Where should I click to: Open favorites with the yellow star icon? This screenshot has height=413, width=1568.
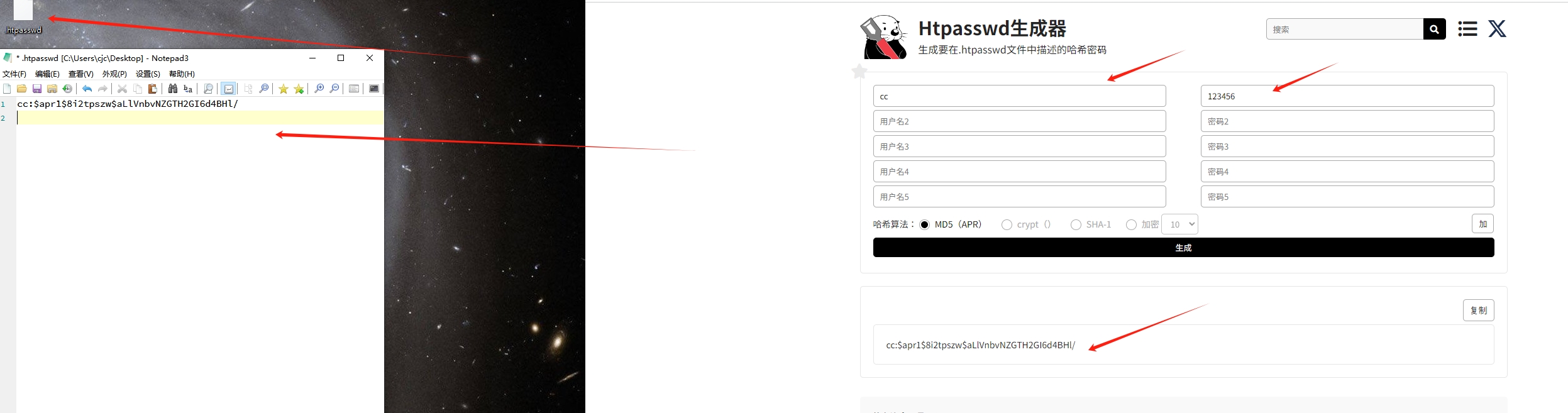tap(284, 89)
